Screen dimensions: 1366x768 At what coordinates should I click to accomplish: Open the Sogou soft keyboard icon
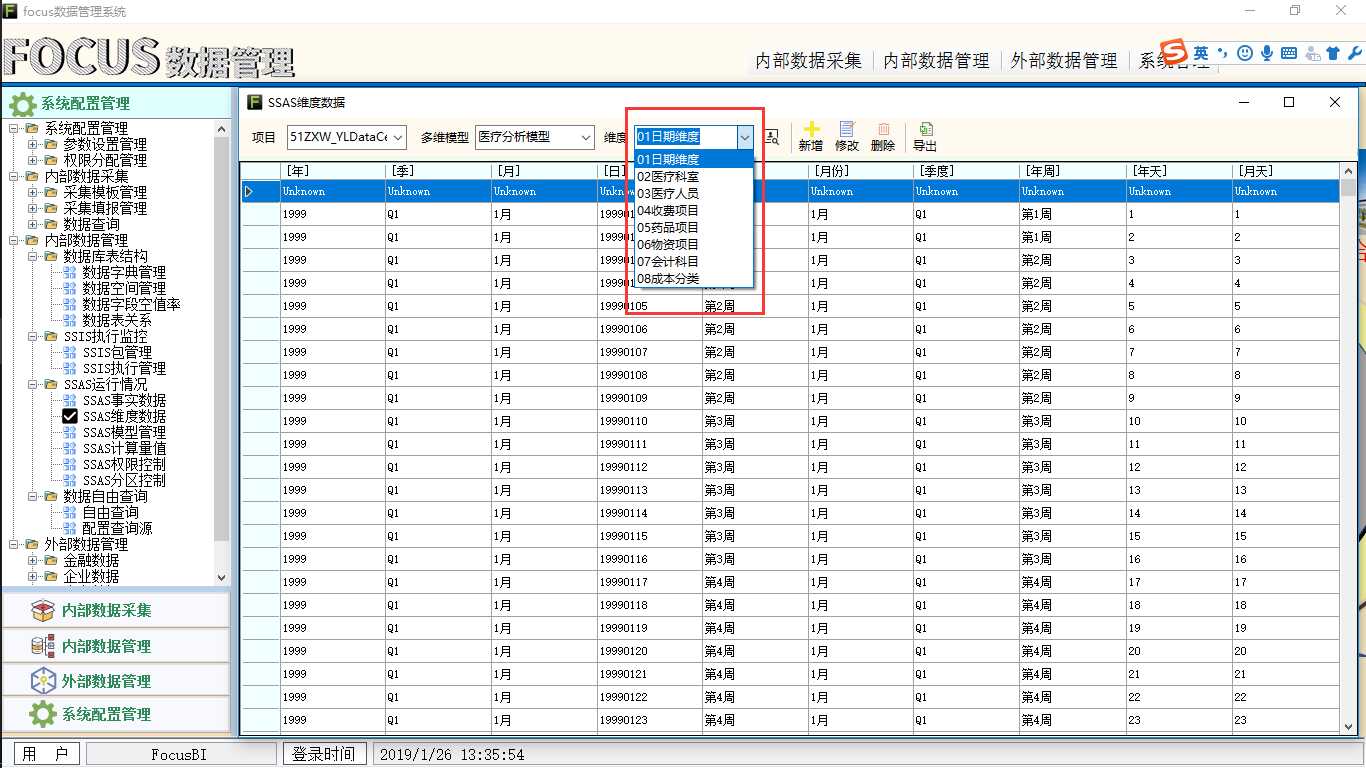click(x=1289, y=53)
